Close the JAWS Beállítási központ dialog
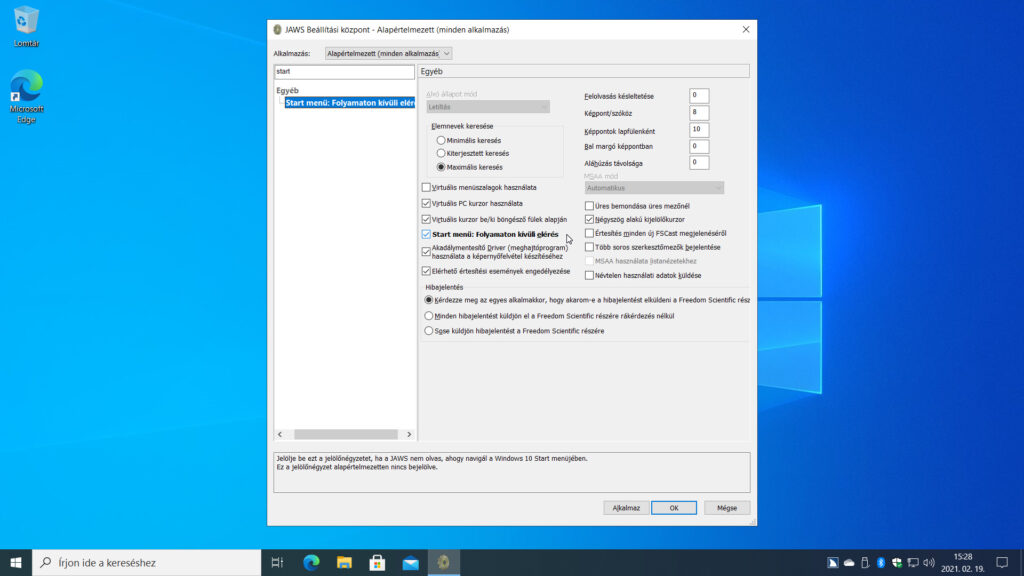 click(x=746, y=29)
